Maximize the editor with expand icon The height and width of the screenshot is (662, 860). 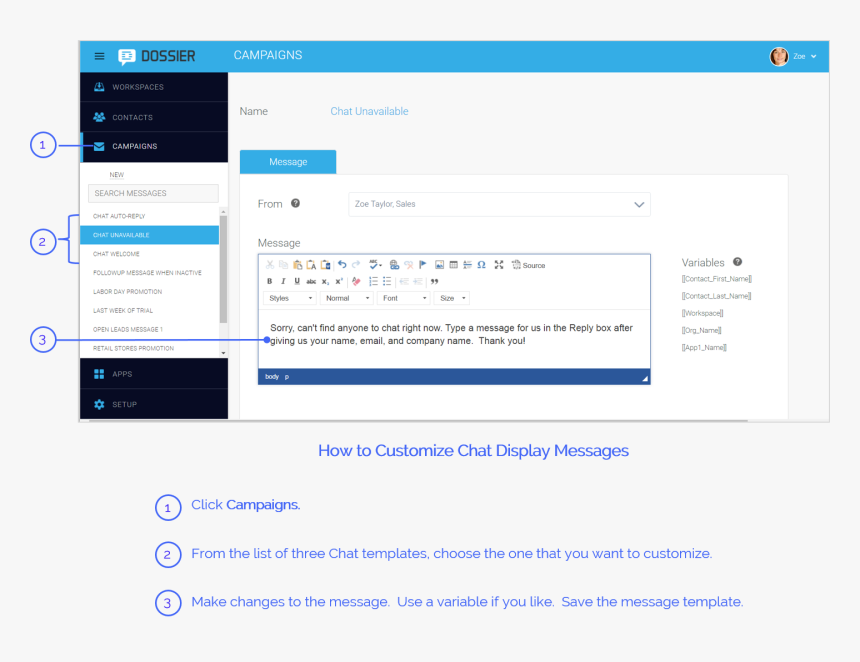click(x=499, y=265)
